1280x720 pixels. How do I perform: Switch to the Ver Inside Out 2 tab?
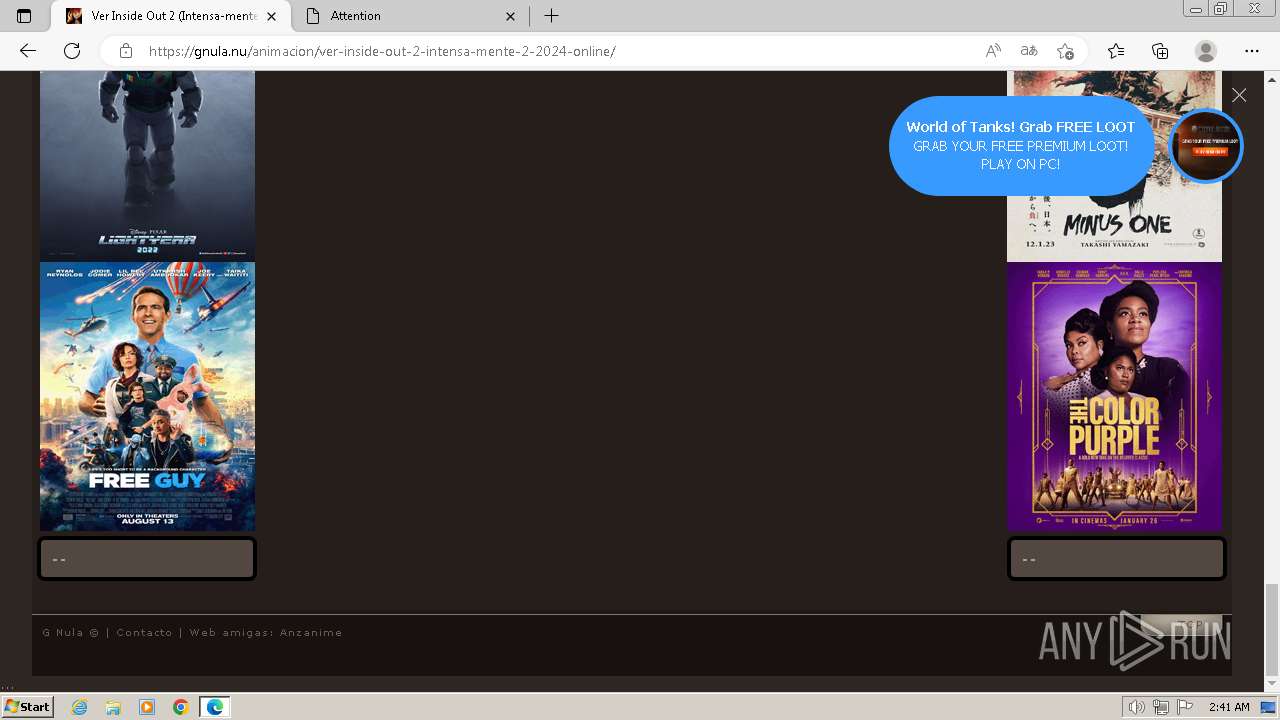tap(171, 16)
